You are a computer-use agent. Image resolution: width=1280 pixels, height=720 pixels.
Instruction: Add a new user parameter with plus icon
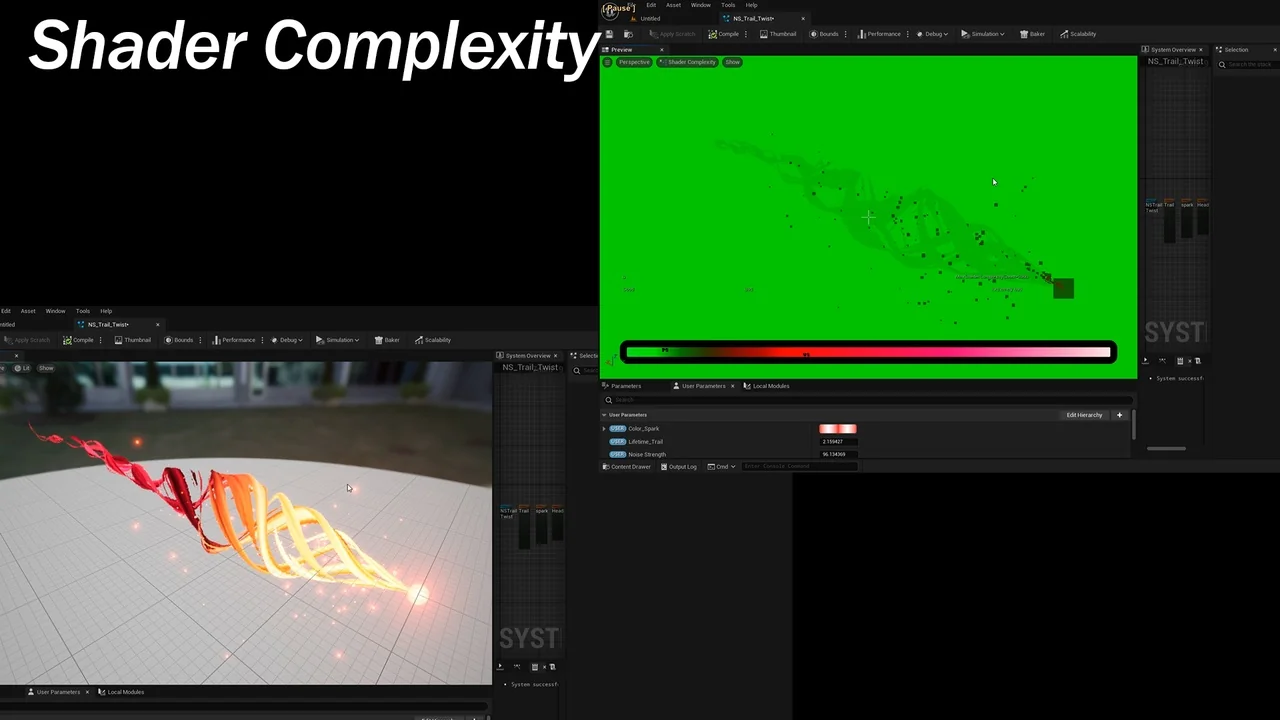click(x=1119, y=415)
